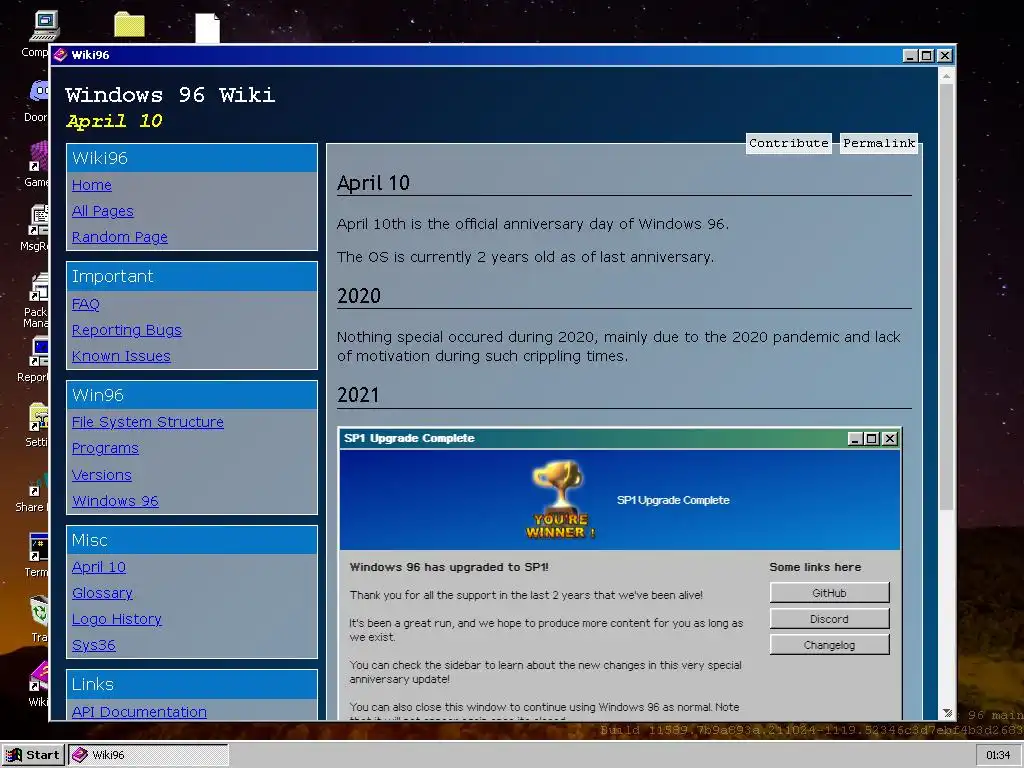Click the Contribute tab
This screenshot has width=1024, height=768.
pos(789,143)
